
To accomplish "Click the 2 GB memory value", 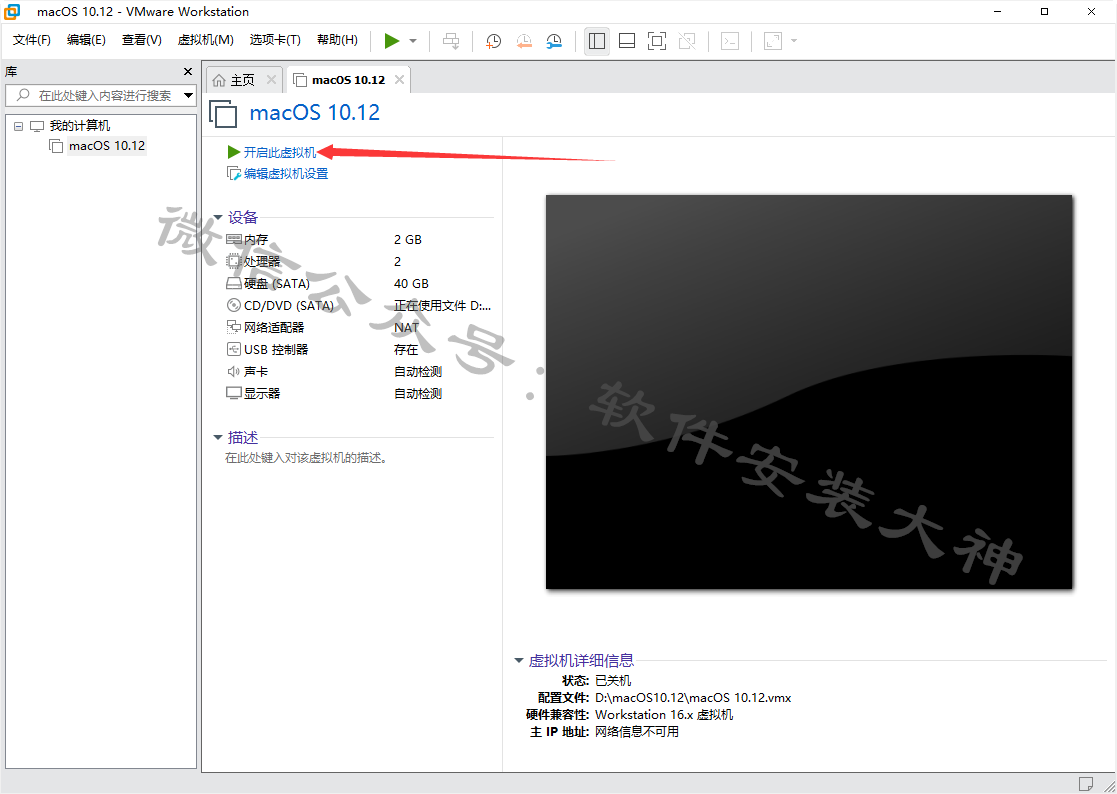I will click(407, 240).
